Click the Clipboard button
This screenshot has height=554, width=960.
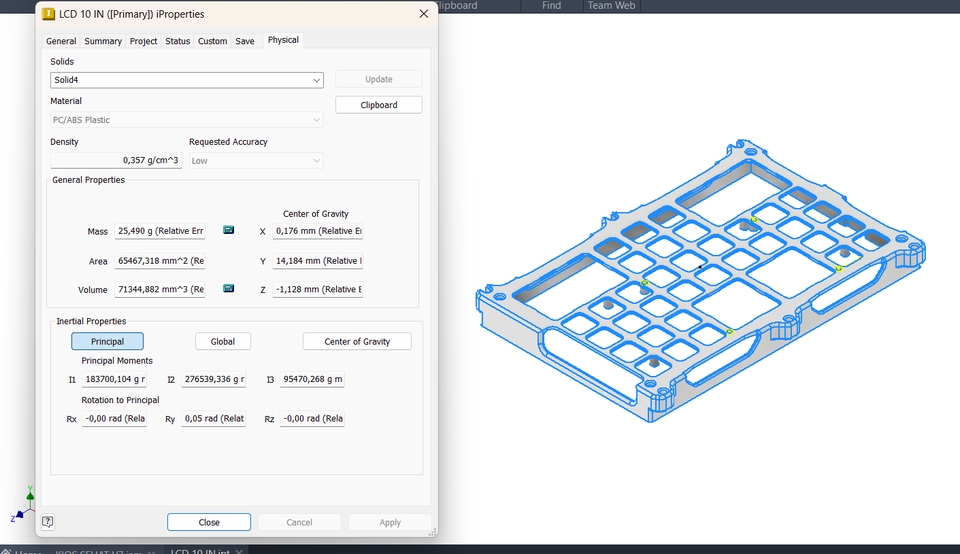click(379, 105)
